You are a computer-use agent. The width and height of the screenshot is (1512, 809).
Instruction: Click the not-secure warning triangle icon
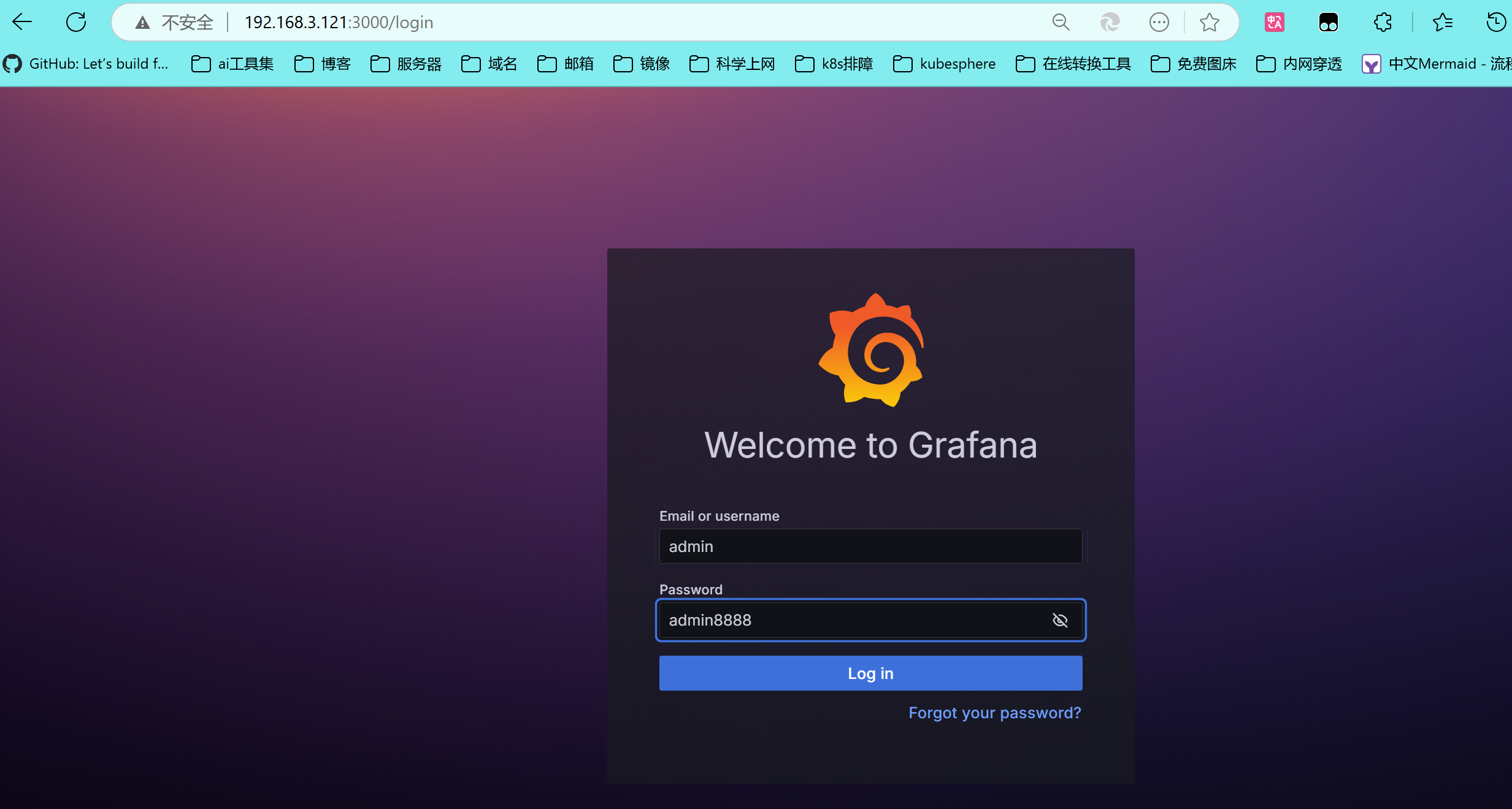[x=142, y=23]
